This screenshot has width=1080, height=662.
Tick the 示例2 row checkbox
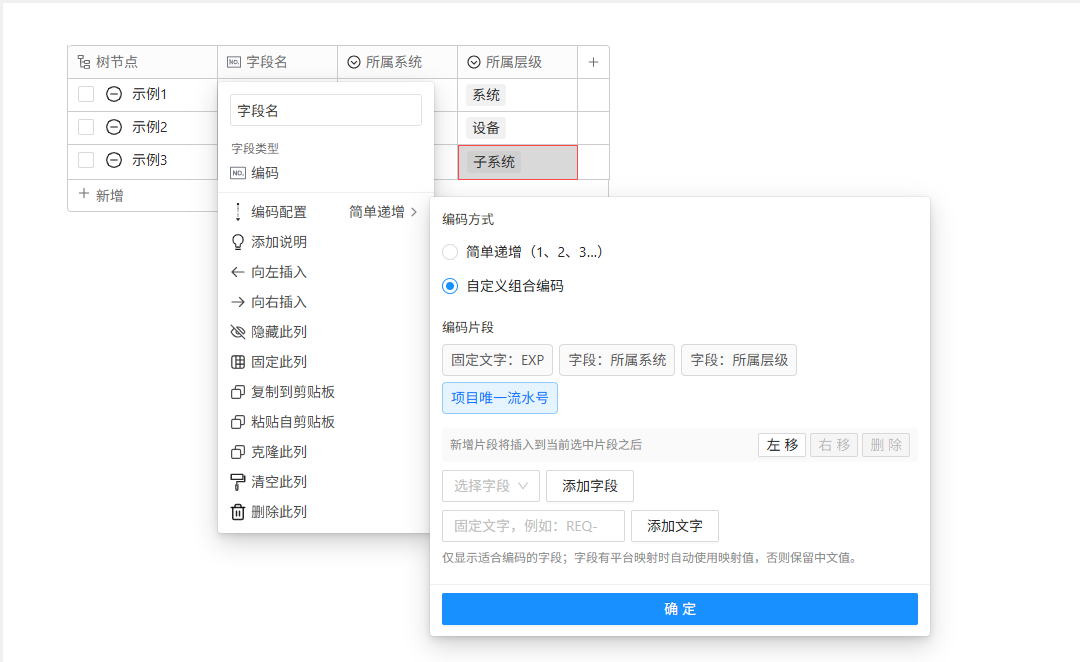86,127
